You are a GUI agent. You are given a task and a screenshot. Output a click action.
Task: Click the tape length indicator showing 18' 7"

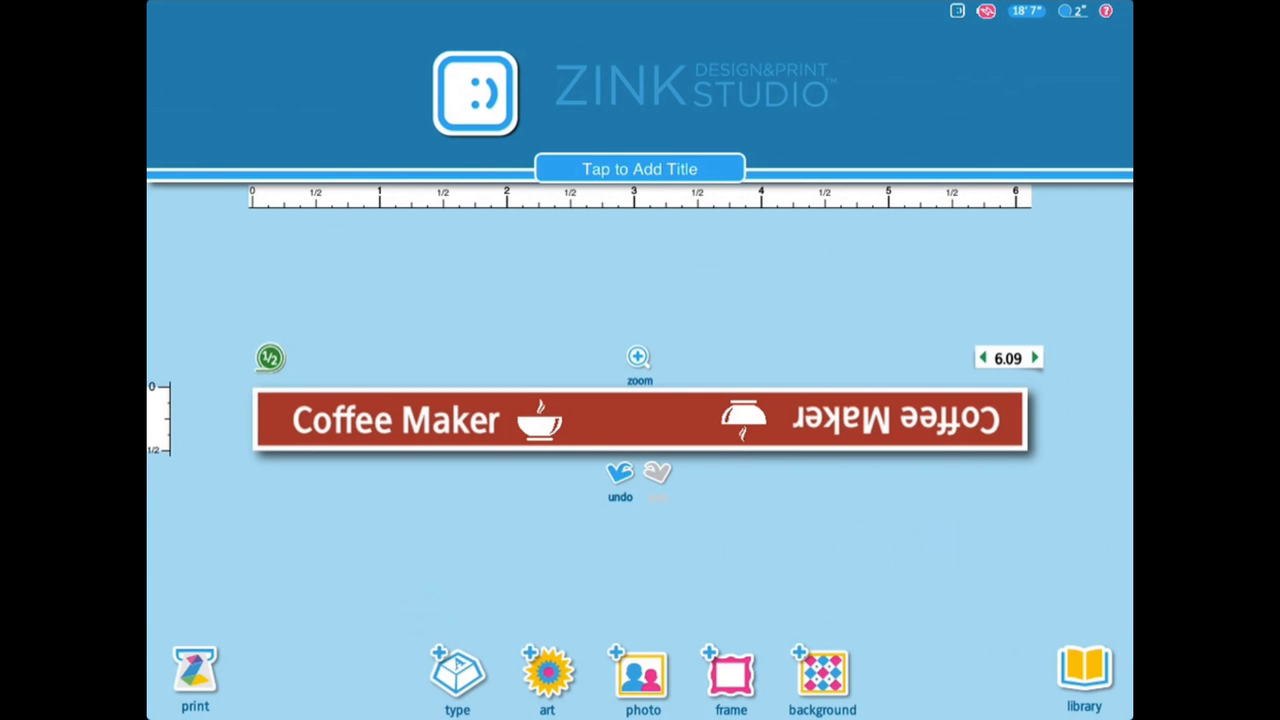pos(1026,11)
